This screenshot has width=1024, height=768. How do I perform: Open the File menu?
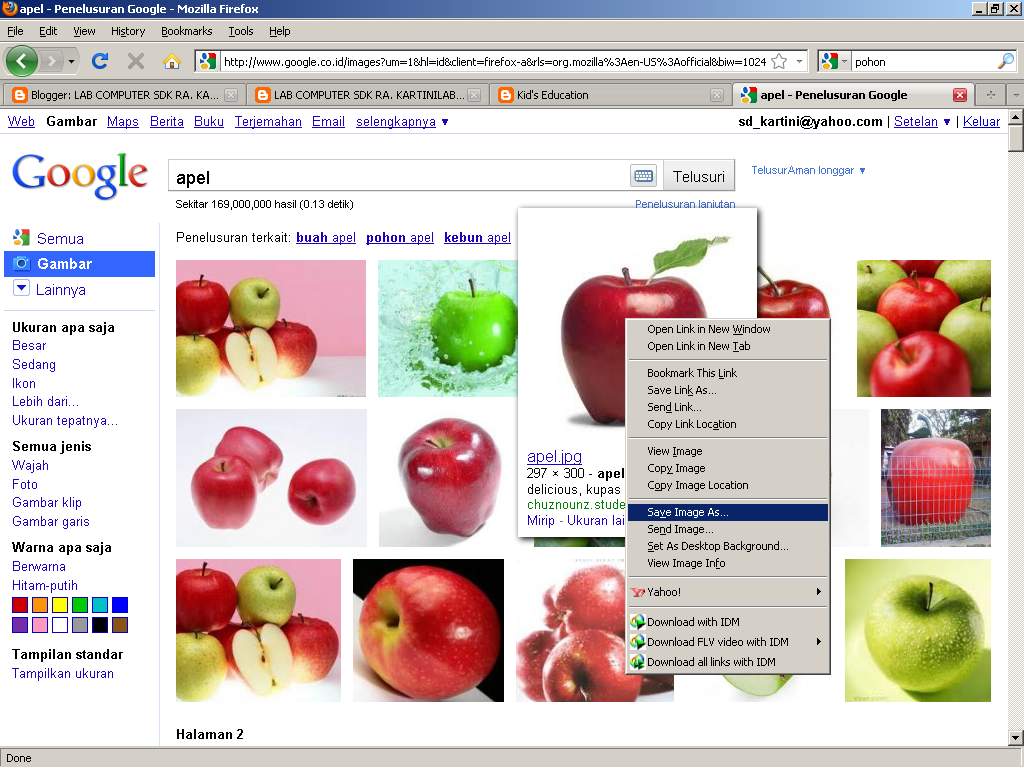click(15, 31)
